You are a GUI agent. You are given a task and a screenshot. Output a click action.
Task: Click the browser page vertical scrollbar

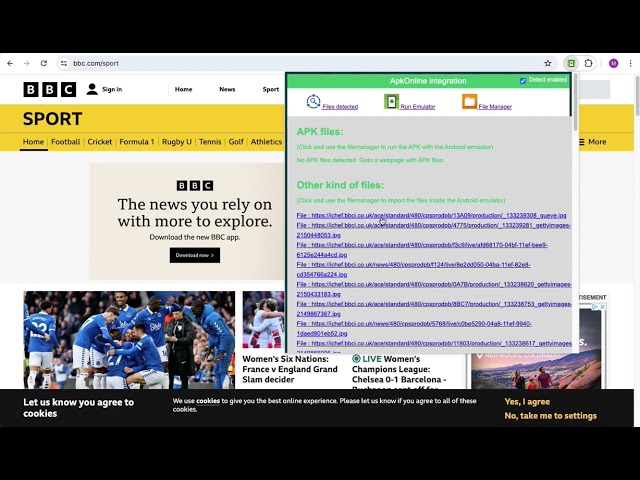pyautogui.click(x=637, y=96)
